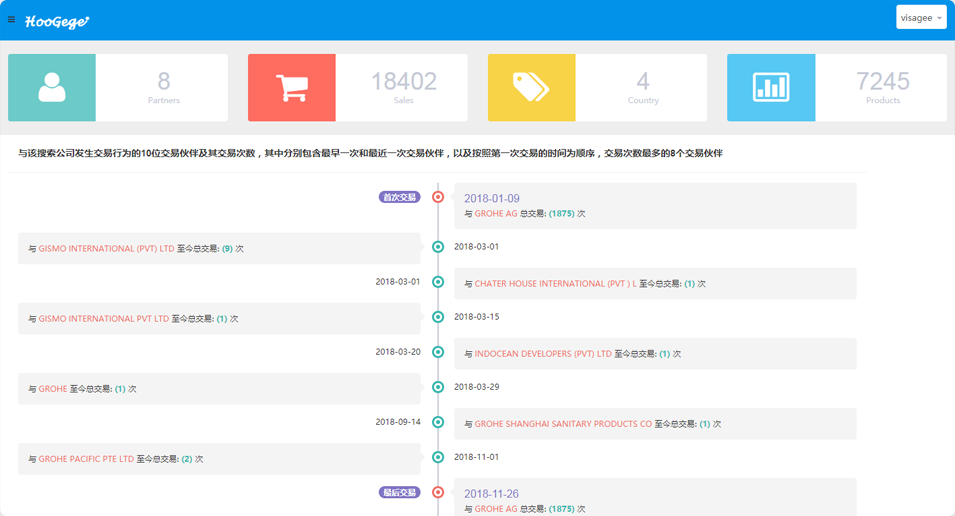
Task: Click (2) count for GROHE PACIFIC PTE LTD
Action: (187, 459)
